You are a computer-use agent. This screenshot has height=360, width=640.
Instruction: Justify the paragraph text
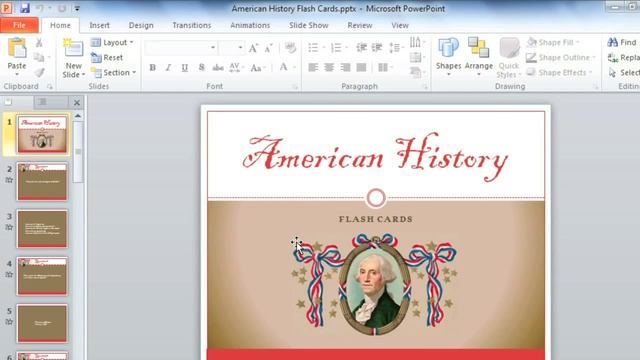[361, 67]
